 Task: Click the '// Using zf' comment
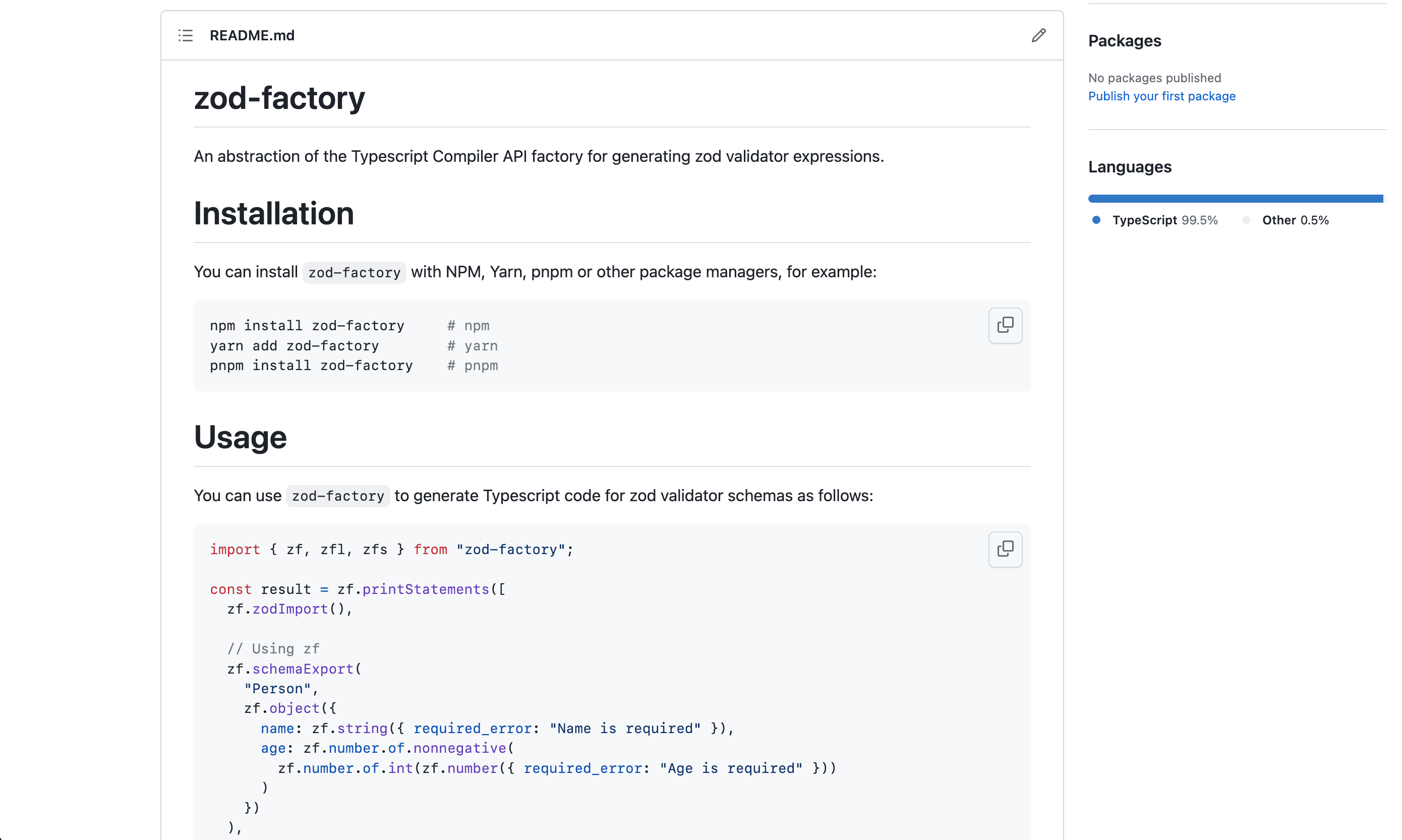273,649
